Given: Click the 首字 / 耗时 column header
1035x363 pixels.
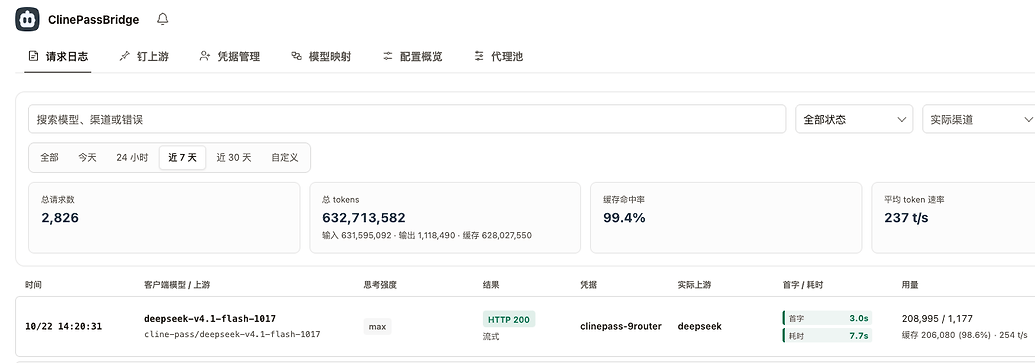Looking at the screenshot, I should [x=803, y=285].
